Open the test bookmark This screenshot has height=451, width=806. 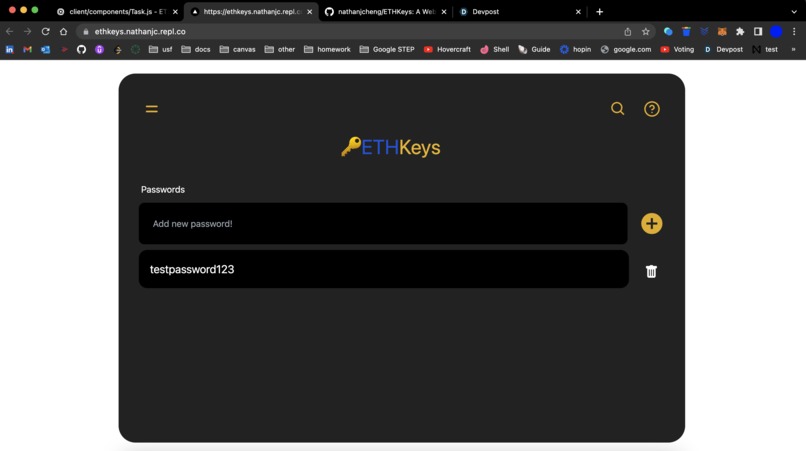pos(765,49)
